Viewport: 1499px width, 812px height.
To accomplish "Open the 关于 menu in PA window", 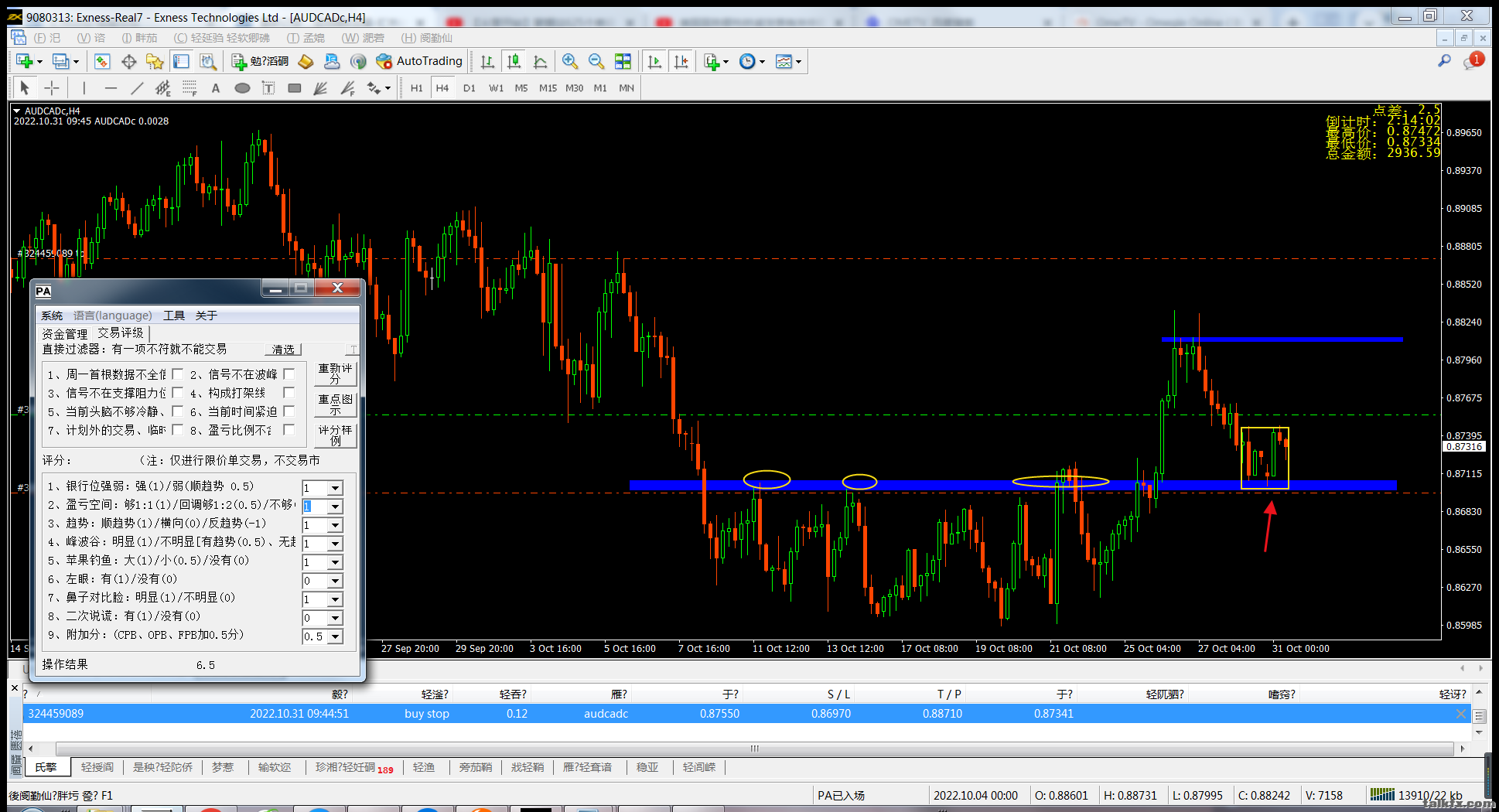I will 207,316.
